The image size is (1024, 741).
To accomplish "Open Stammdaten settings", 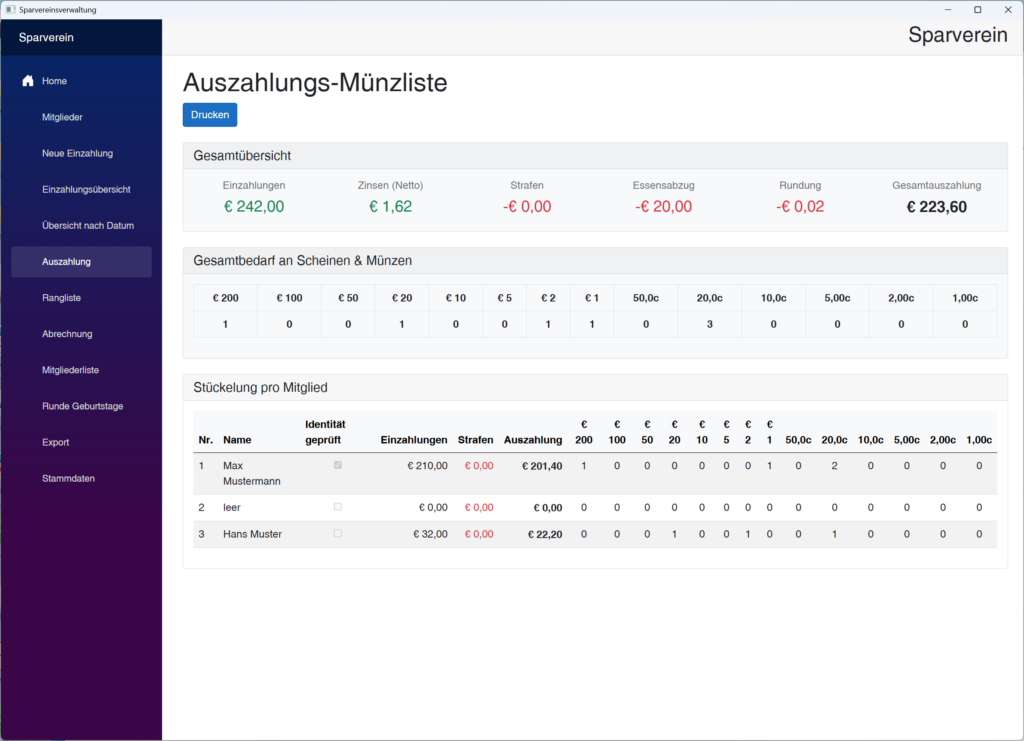I will tap(68, 478).
